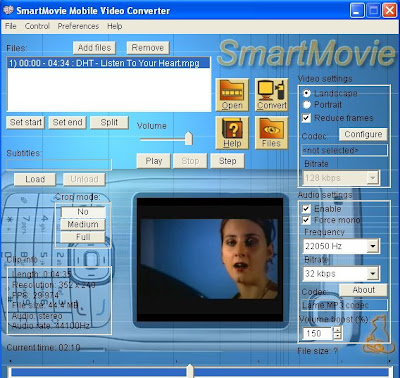Expand the audio Frequency 22050 Hz dropdown
Viewport: 400px width, 378px height.
[373, 246]
